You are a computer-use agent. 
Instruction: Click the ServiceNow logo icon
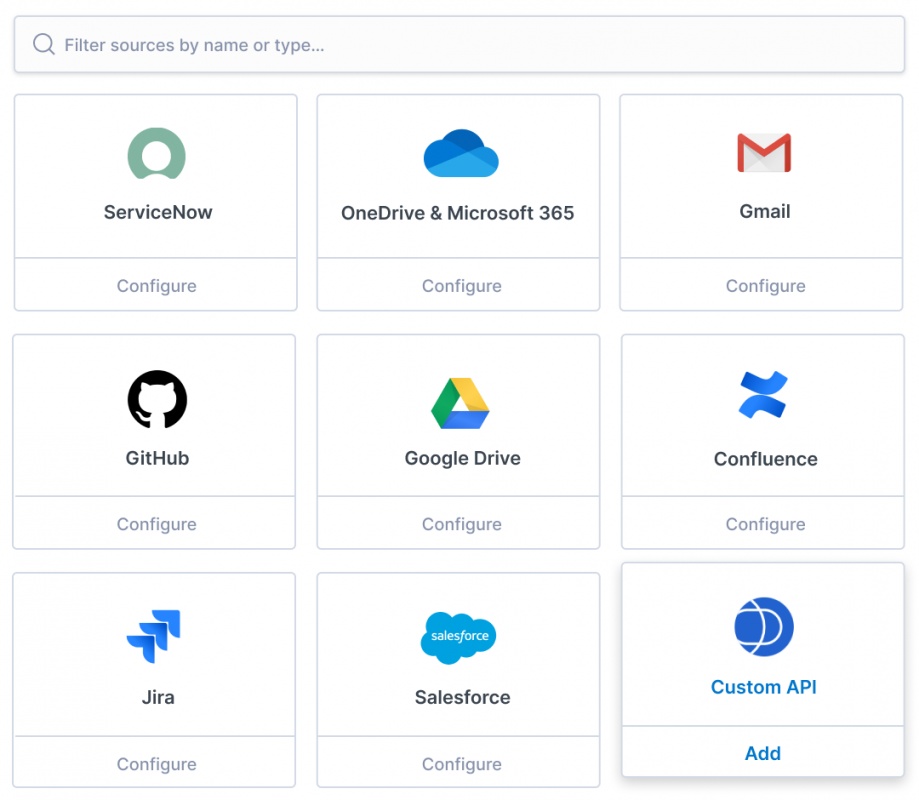pos(157,153)
